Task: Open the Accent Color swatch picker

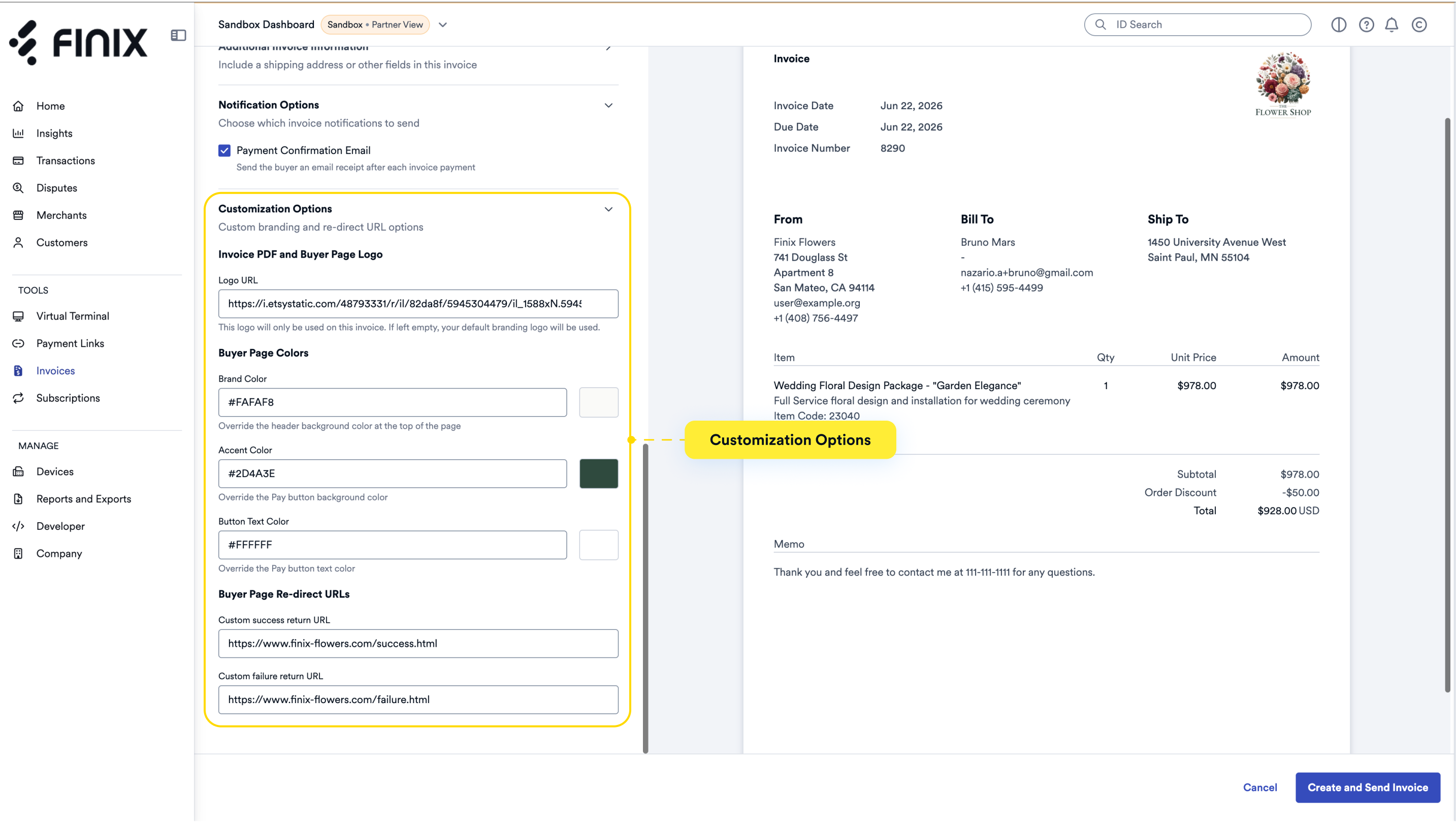Action: (599, 473)
